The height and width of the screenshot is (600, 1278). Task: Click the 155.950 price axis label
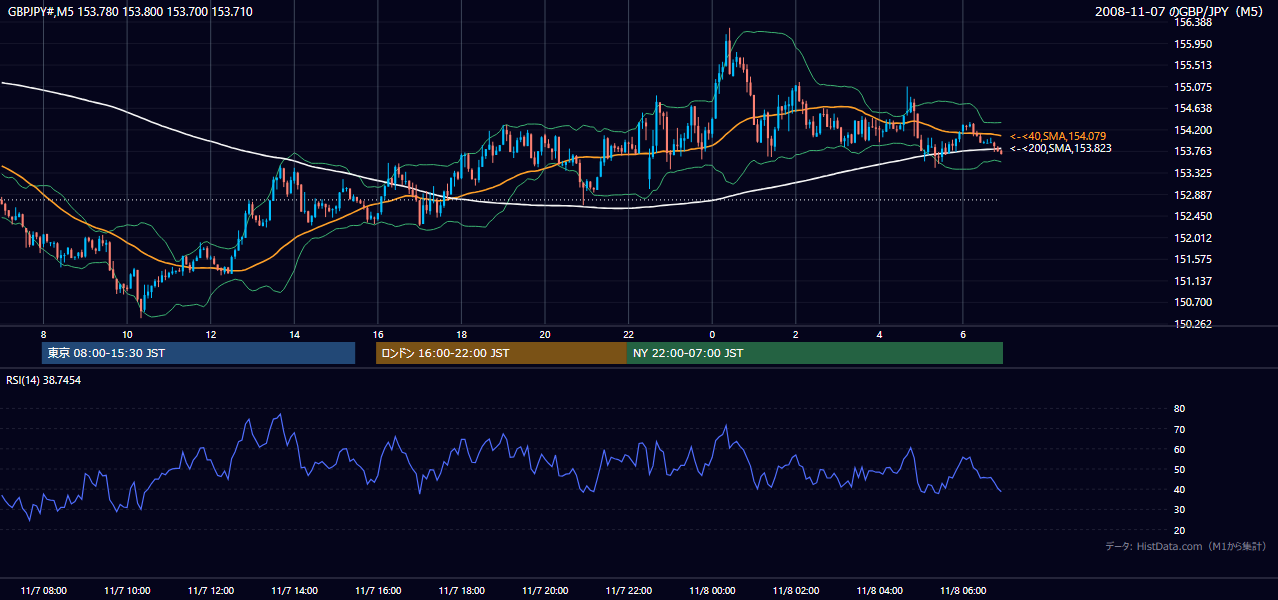1194,44
